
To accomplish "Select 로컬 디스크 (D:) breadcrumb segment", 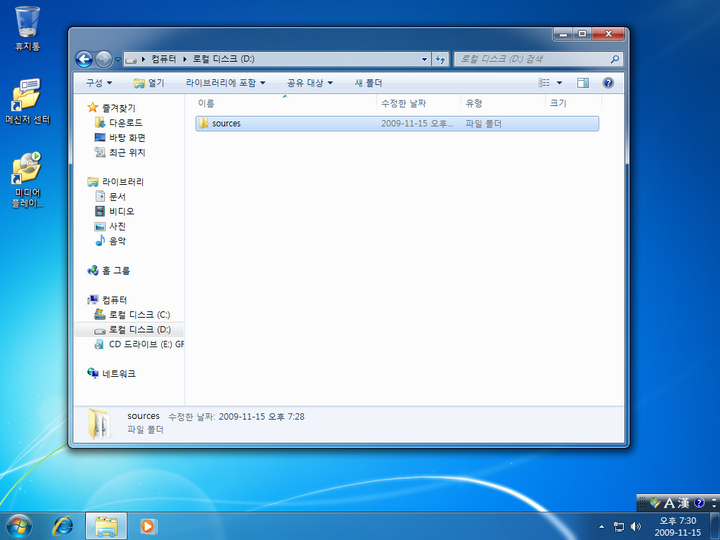I will (x=223, y=59).
